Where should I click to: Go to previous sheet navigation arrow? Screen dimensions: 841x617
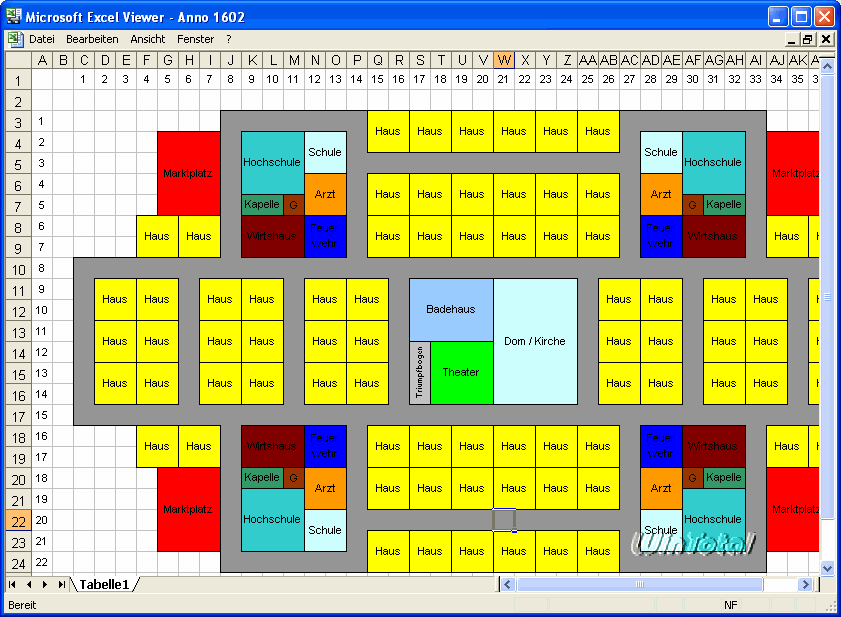click(x=28, y=584)
